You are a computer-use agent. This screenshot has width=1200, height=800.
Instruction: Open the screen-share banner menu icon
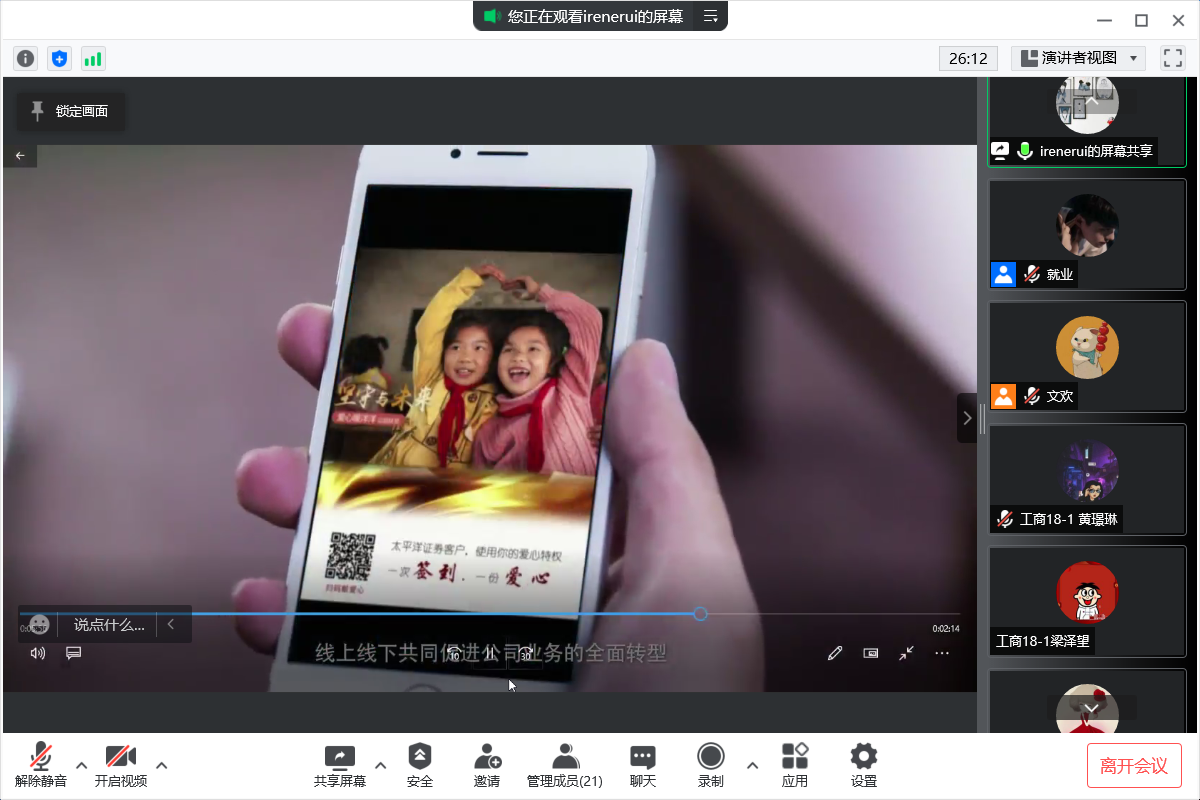pyautogui.click(x=710, y=16)
